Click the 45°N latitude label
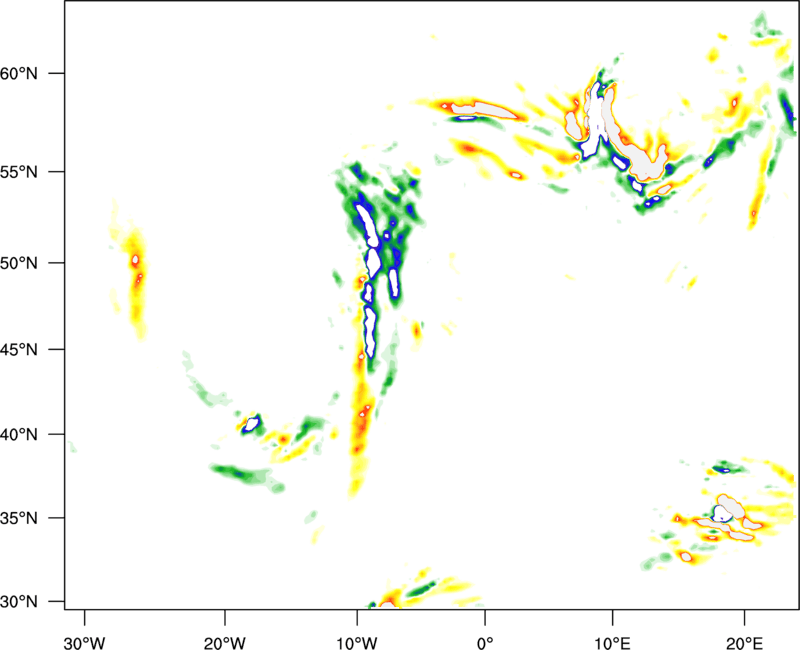Viewport: 800px width, 650px height. [x=19, y=349]
